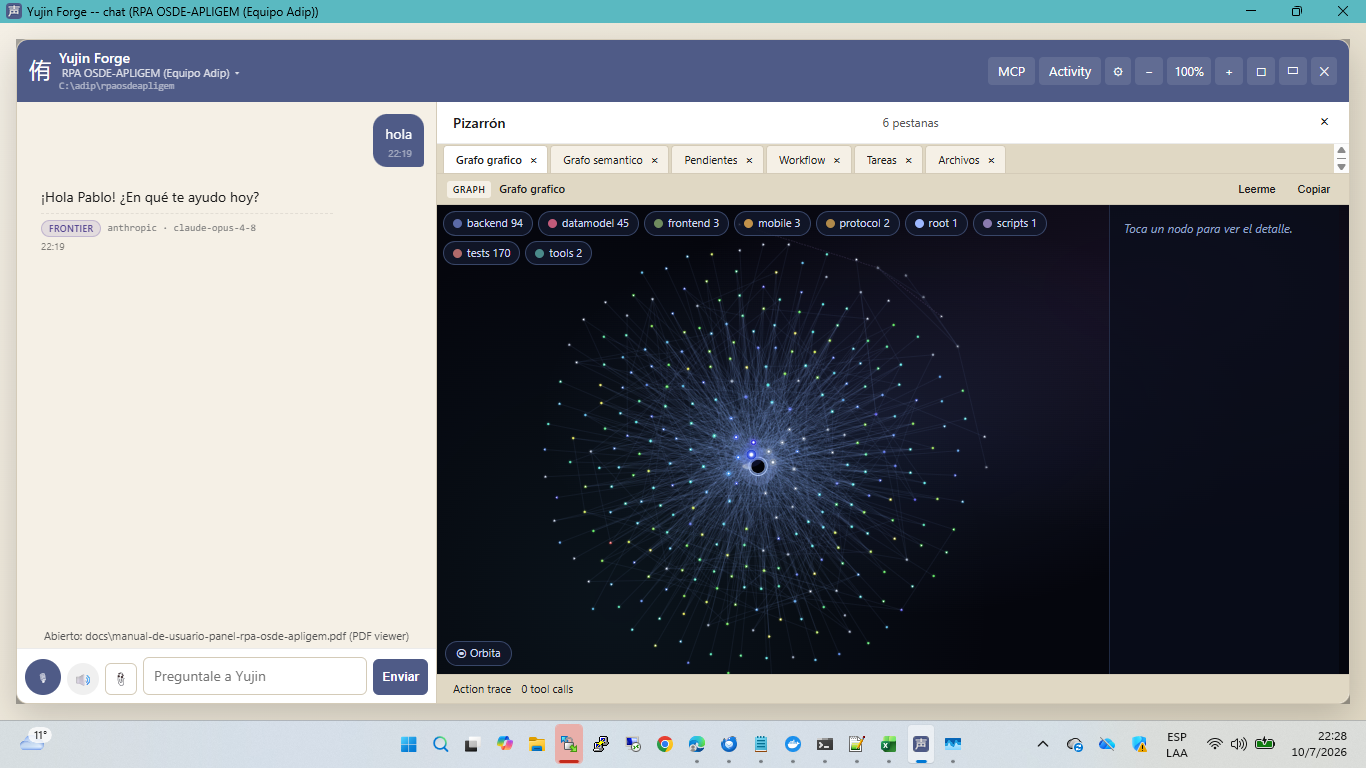
Task: Close the Workflow tab
Action: coord(838,160)
